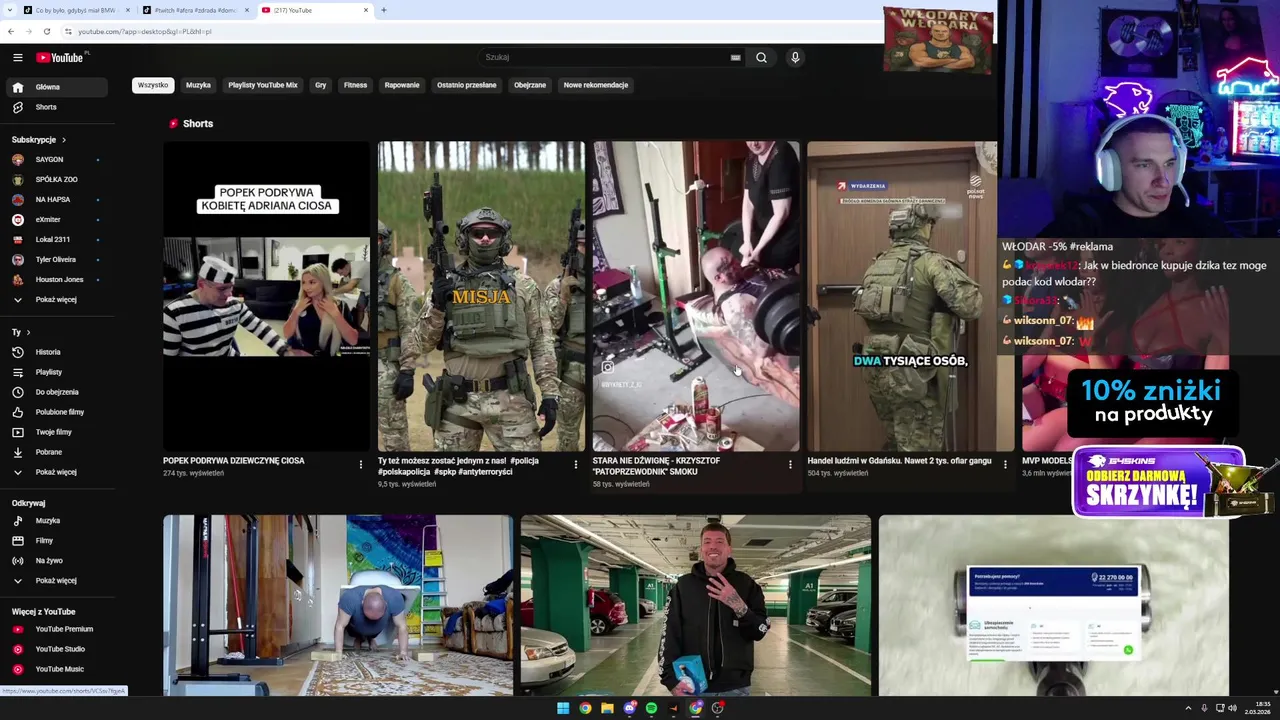The width and height of the screenshot is (1280, 720).
Task: Open the push-up workout video thumbnail
Action: pos(338,605)
